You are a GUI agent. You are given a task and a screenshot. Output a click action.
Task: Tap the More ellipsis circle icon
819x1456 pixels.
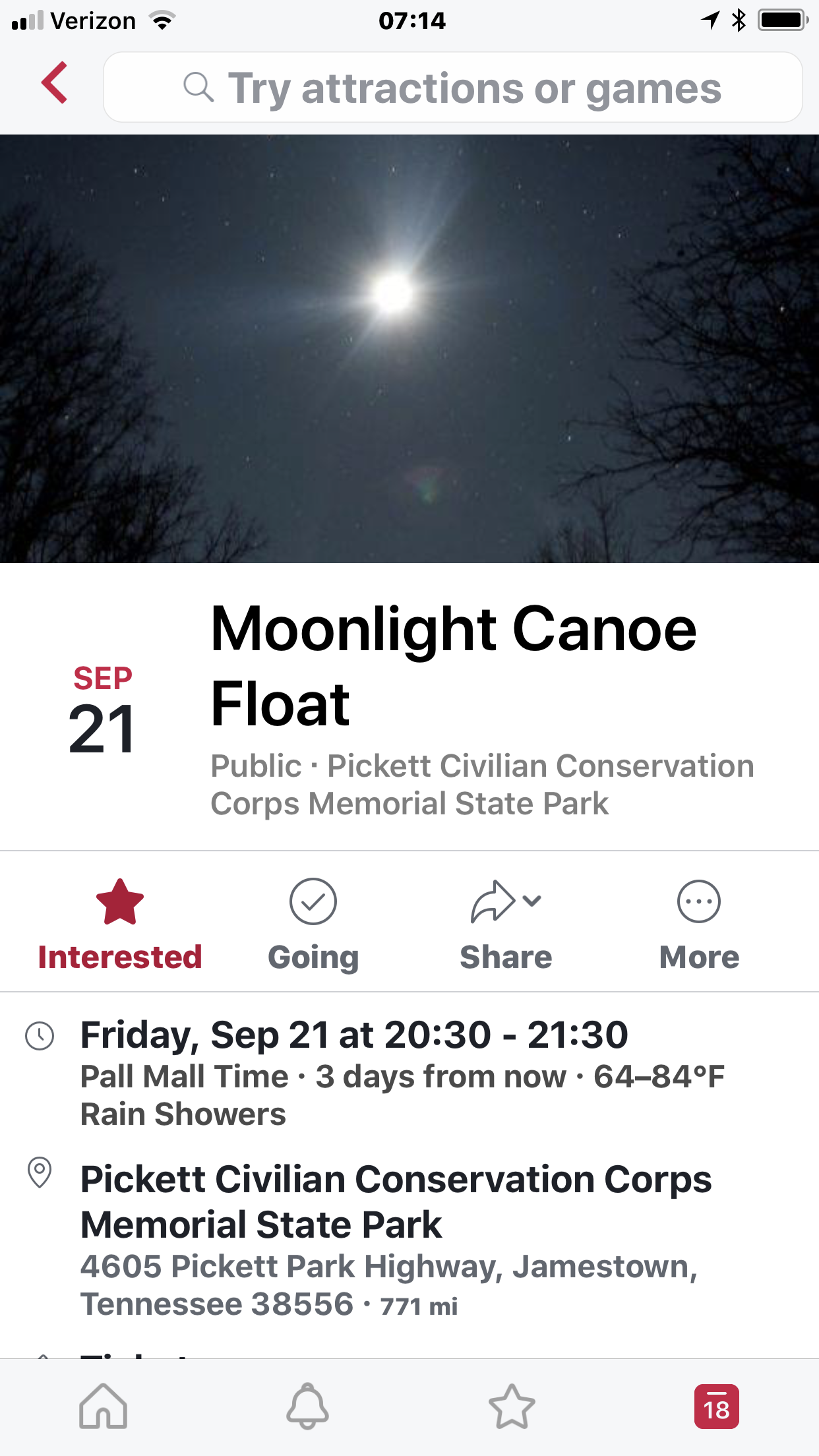pyautogui.click(x=698, y=901)
